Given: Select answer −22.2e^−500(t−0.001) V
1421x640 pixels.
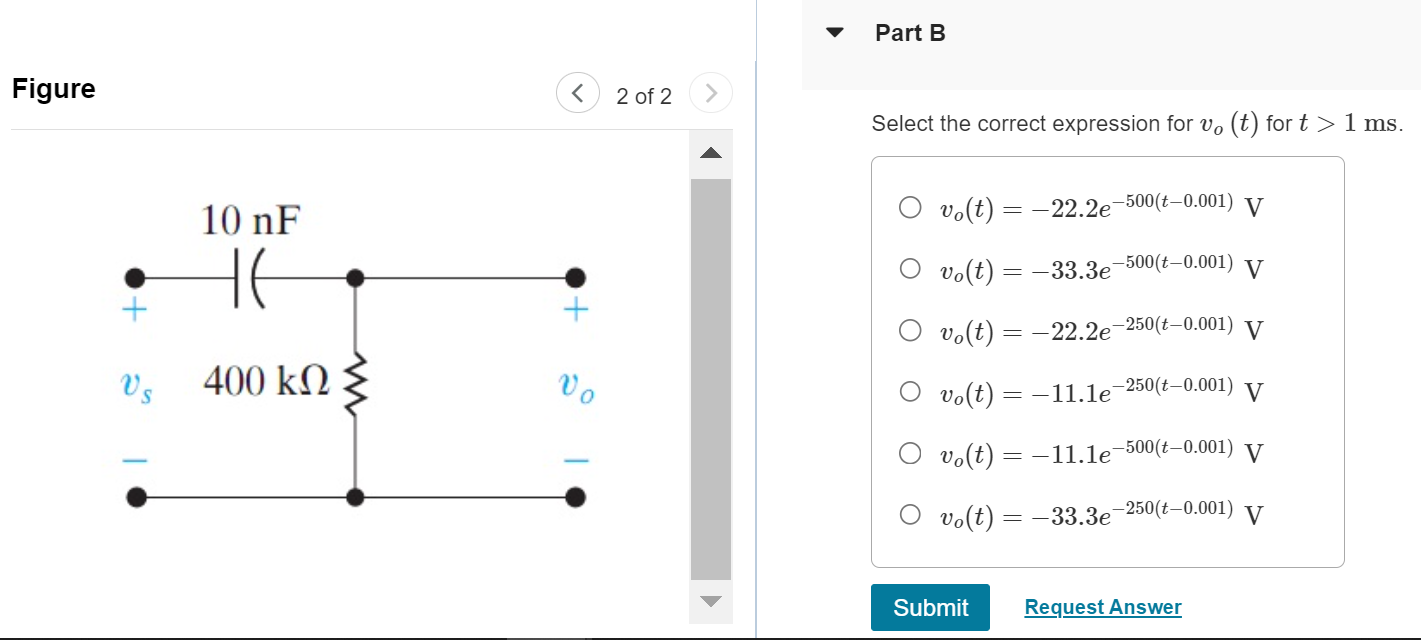Looking at the screenshot, I should [911, 207].
